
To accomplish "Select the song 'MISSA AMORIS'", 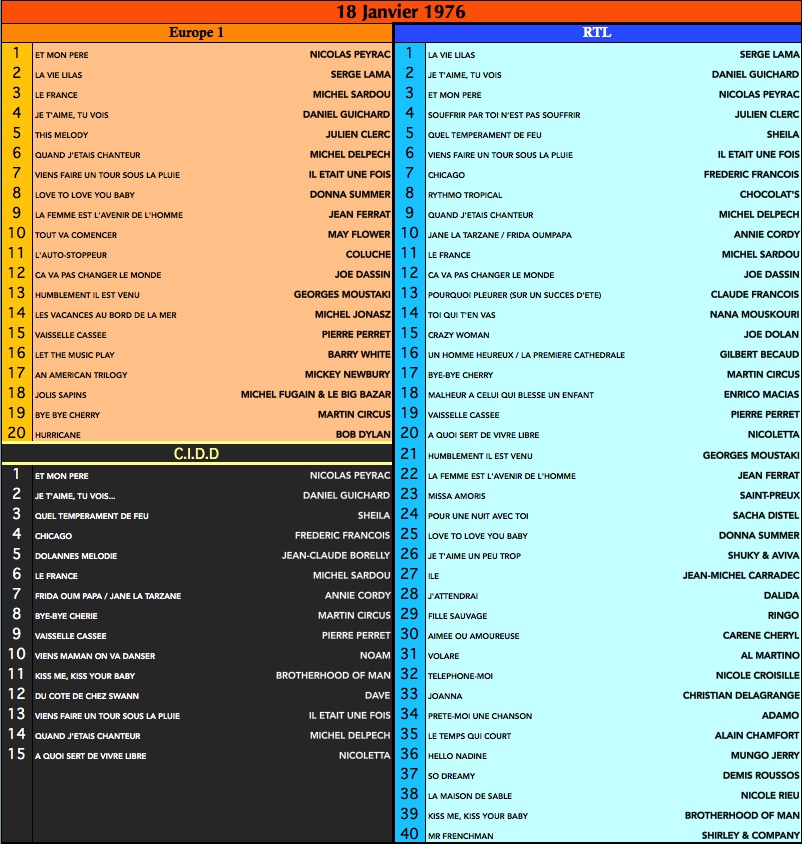I will click(456, 496).
